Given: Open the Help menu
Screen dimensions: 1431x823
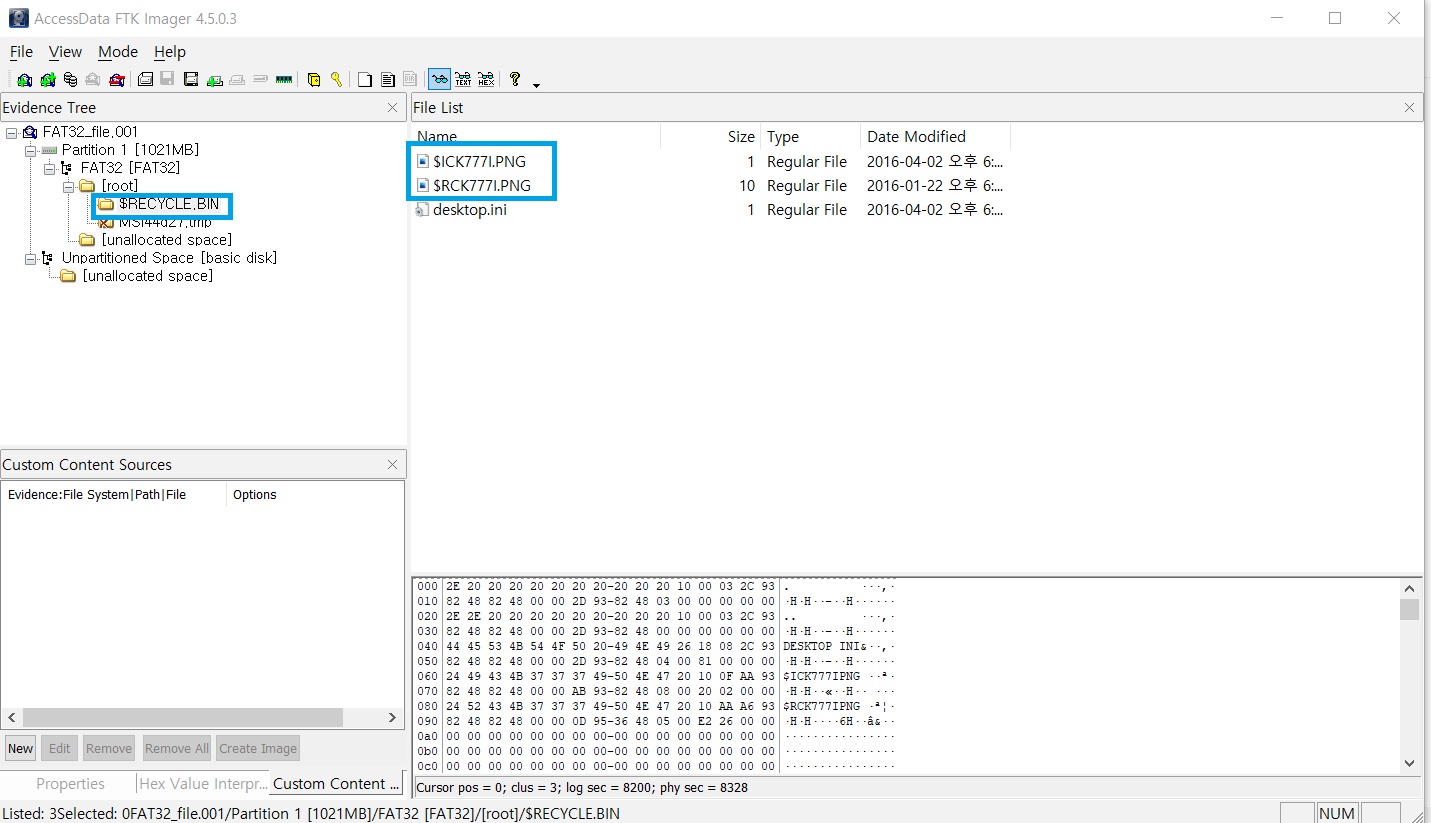Looking at the screenshot, I should tap(170, 52).
